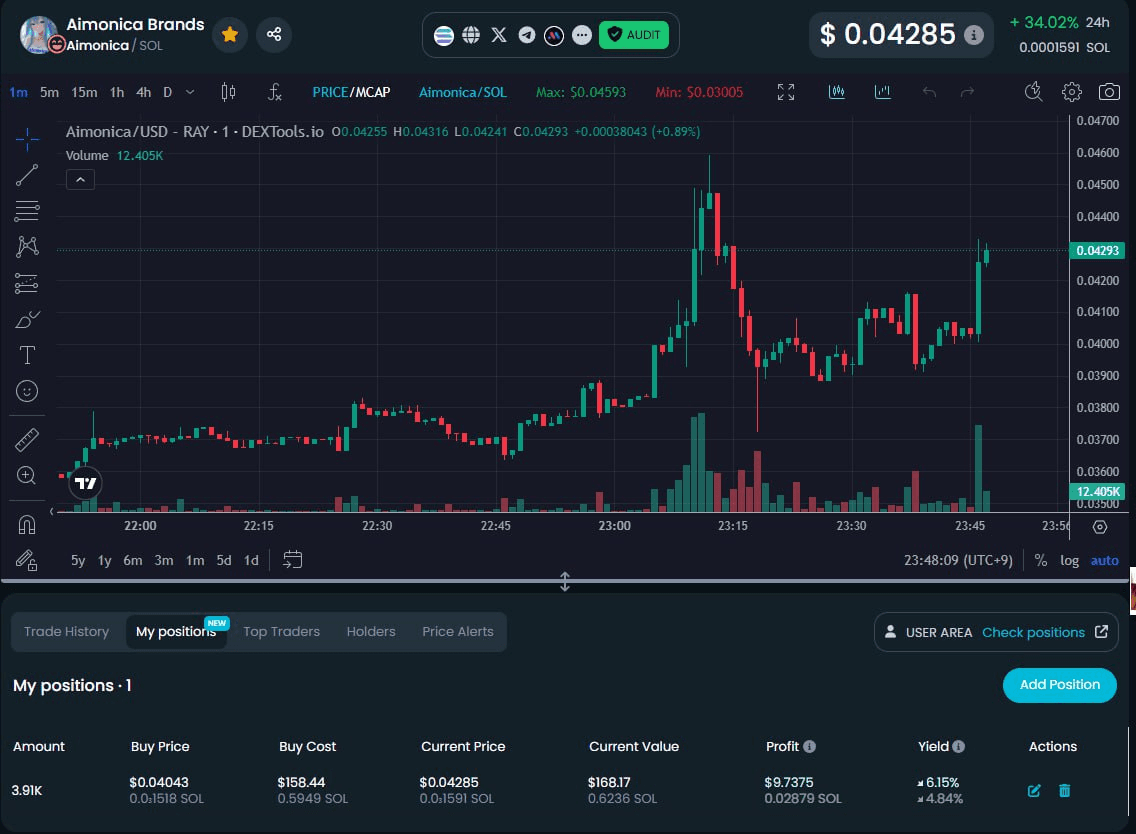The image size is (1136, 834).
Task: Select the zoom in tool
Action: (x=27, y=475)
